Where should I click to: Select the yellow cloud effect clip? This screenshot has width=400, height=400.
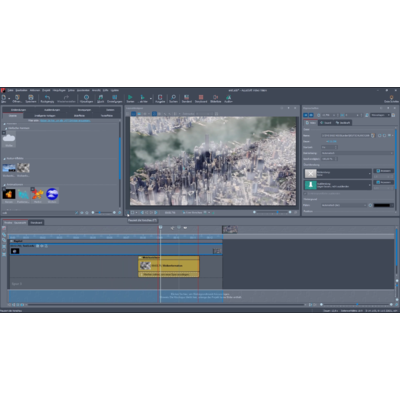(169, 266)
